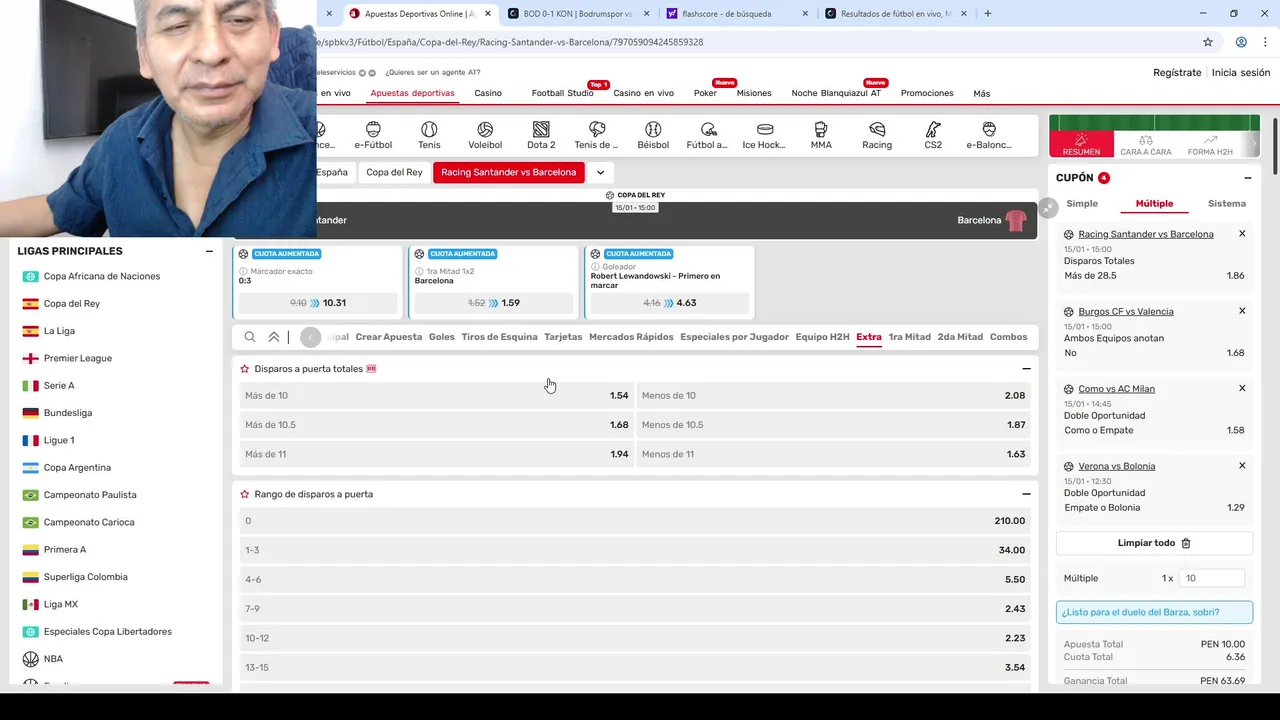
Task: Bookmark this page with star icon
Action: [1208, 42]
